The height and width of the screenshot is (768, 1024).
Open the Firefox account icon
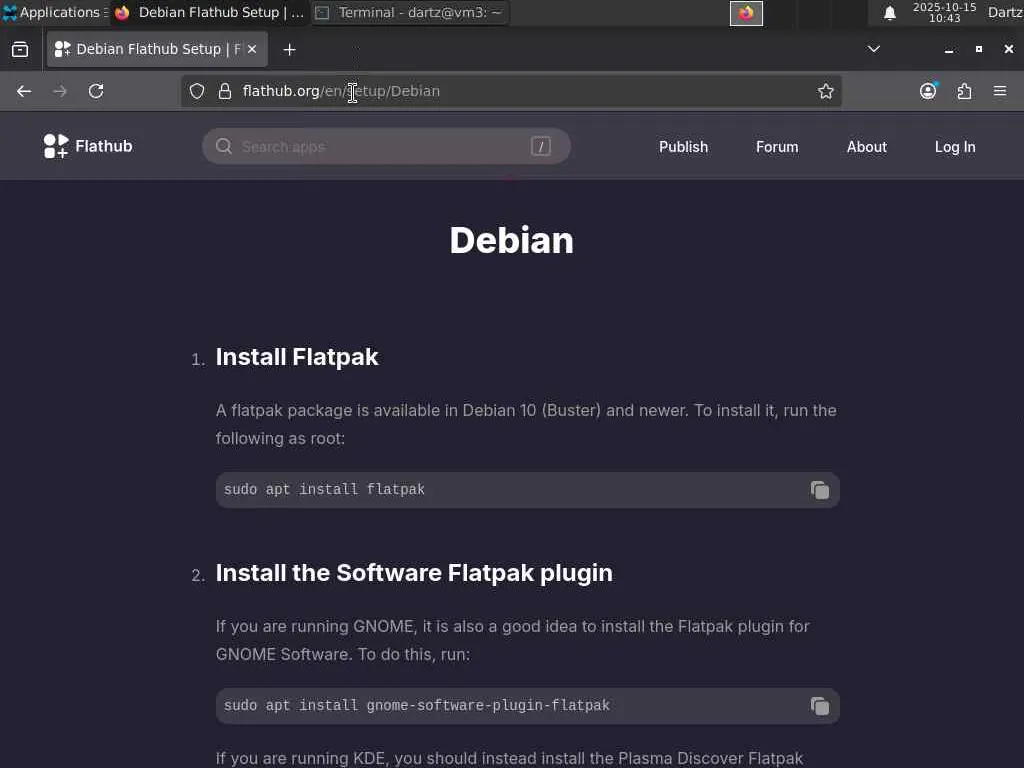click(928, 91)
